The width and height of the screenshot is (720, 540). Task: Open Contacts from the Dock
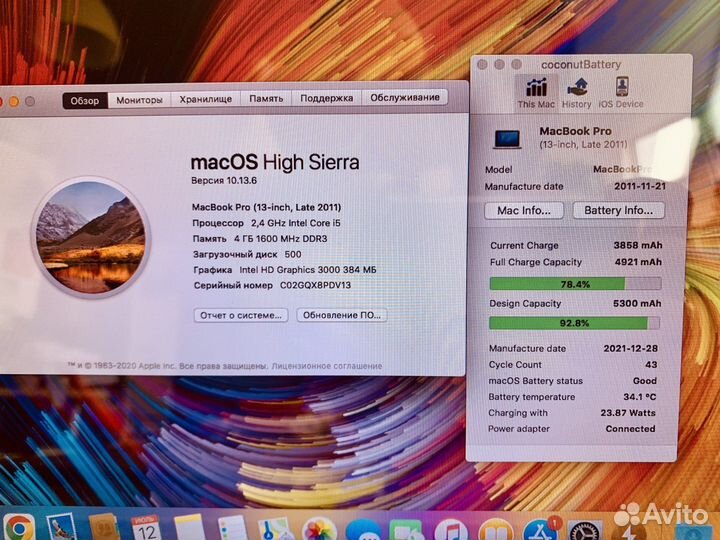(104, 527)
